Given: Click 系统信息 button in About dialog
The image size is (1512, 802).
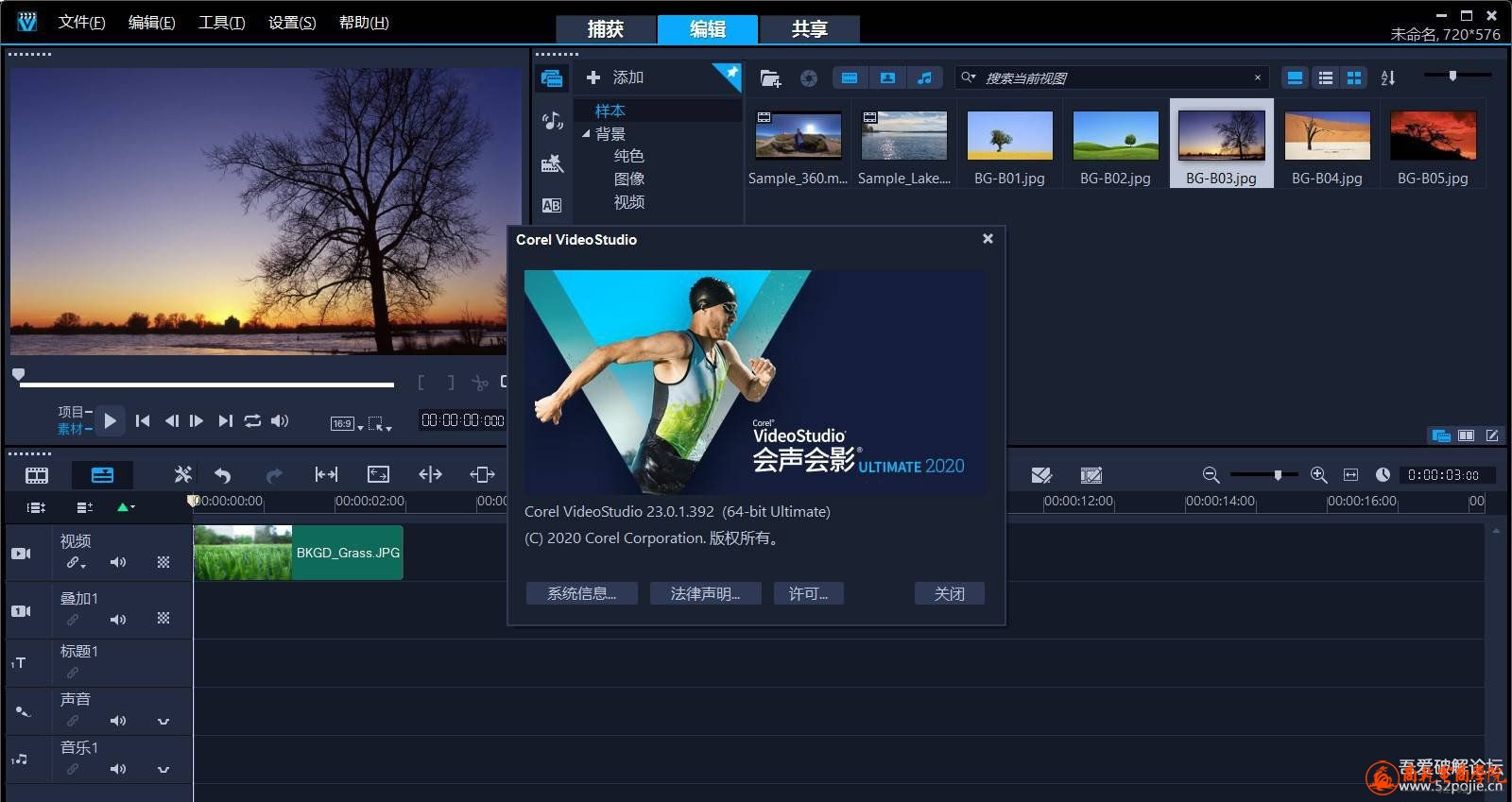Looking at the screenshot, I should pyautogui.click(x=581, y=593).
